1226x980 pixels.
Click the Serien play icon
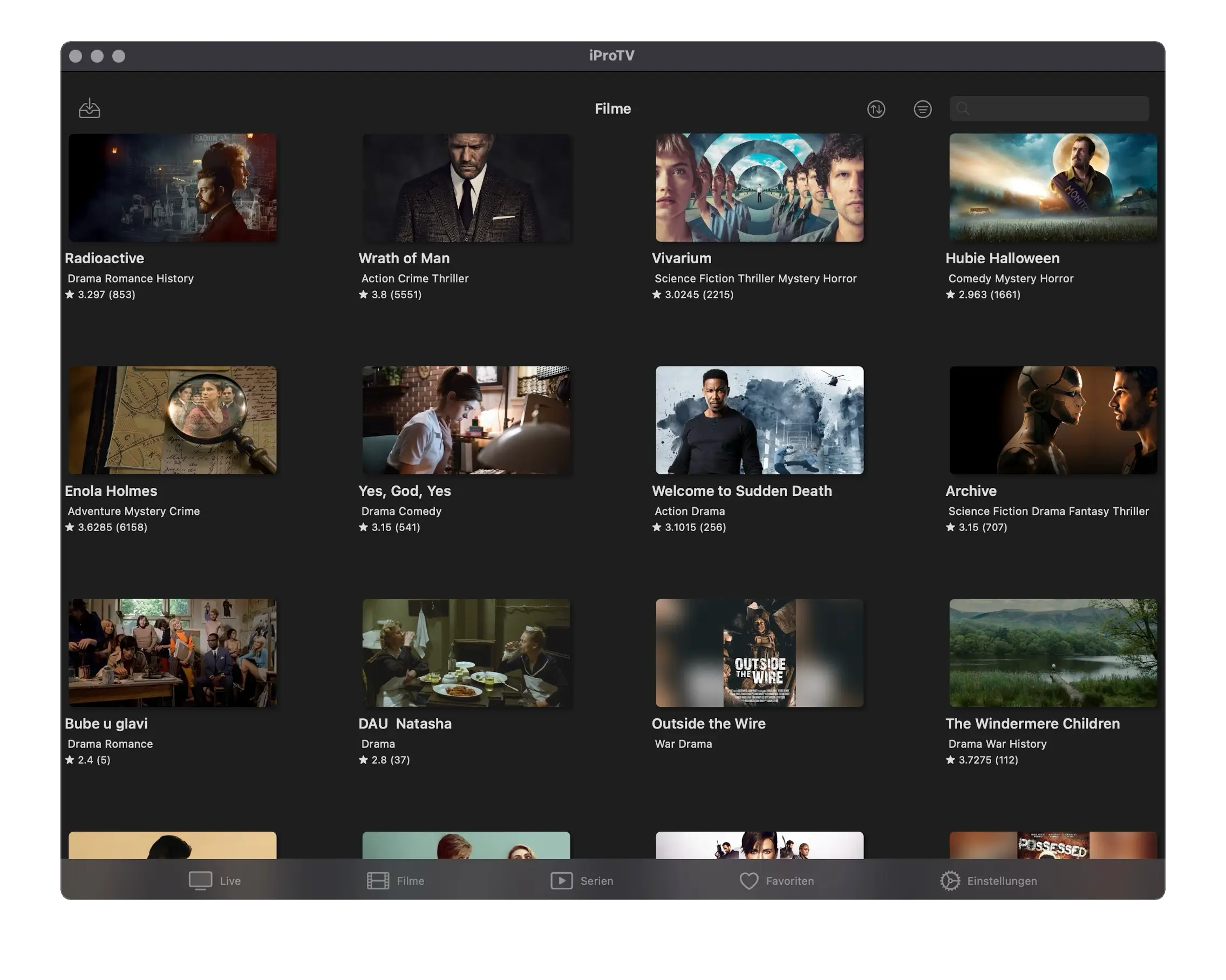[561, 881]
